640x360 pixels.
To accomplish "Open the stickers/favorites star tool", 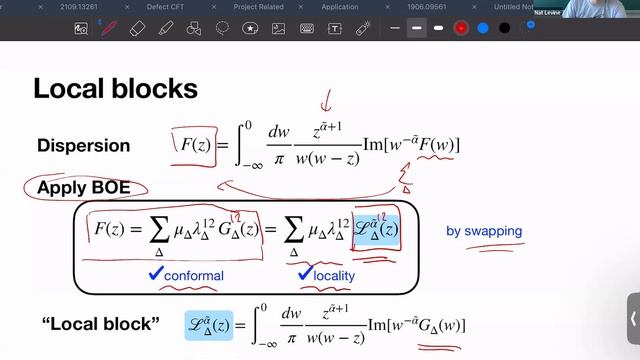I will [x=250, y=29].
